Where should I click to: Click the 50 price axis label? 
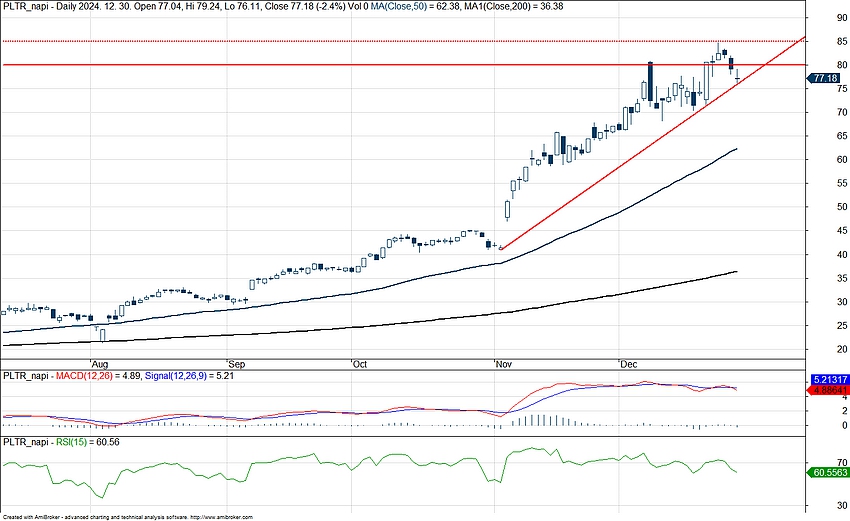pyautogui.click(x=842, y=207)
